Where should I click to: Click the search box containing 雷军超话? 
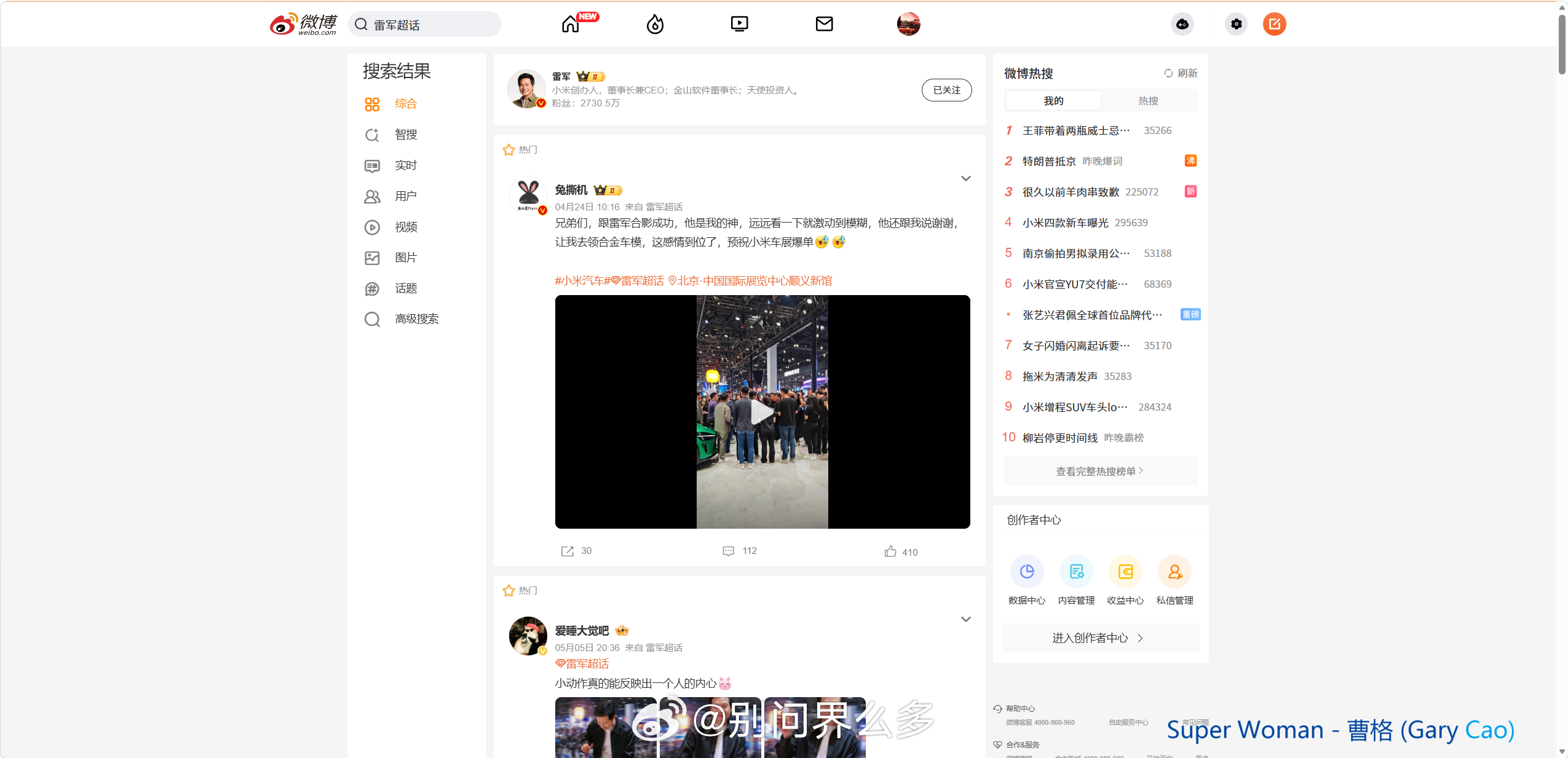[426, 25]
